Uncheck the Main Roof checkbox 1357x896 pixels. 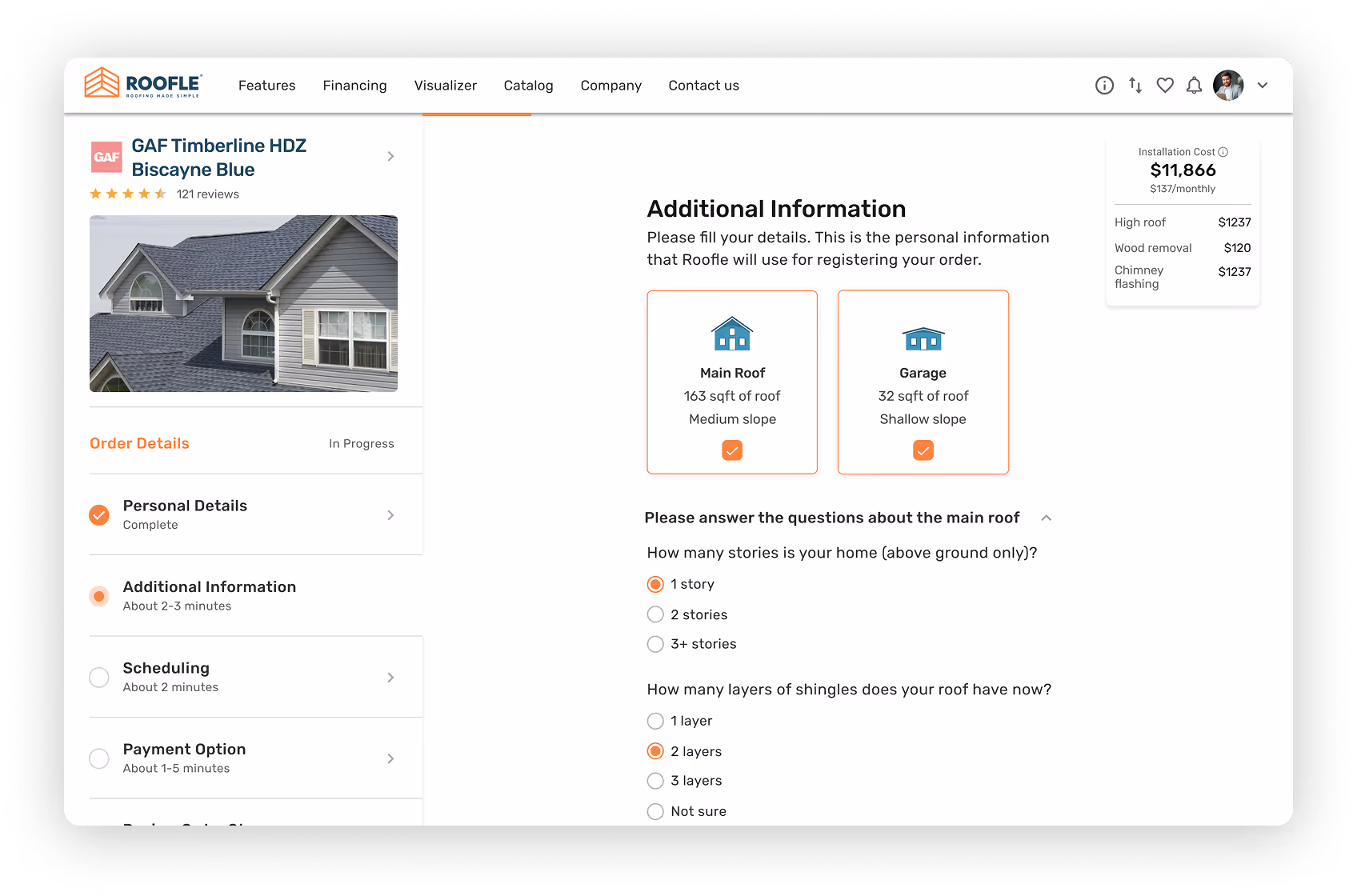(732, 450)
